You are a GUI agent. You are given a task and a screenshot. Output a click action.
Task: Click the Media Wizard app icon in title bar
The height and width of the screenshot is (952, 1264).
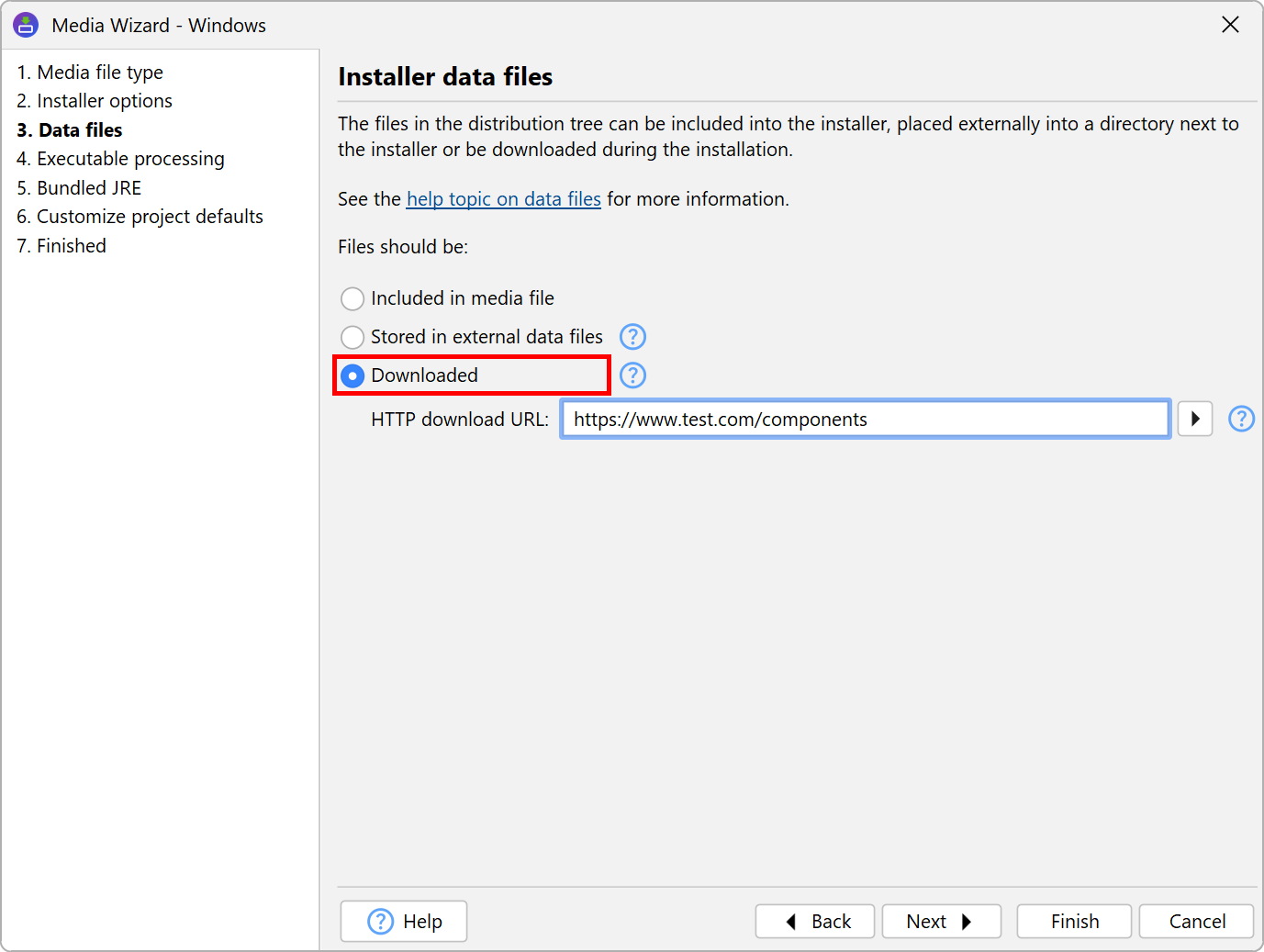[x=26, y=25]
